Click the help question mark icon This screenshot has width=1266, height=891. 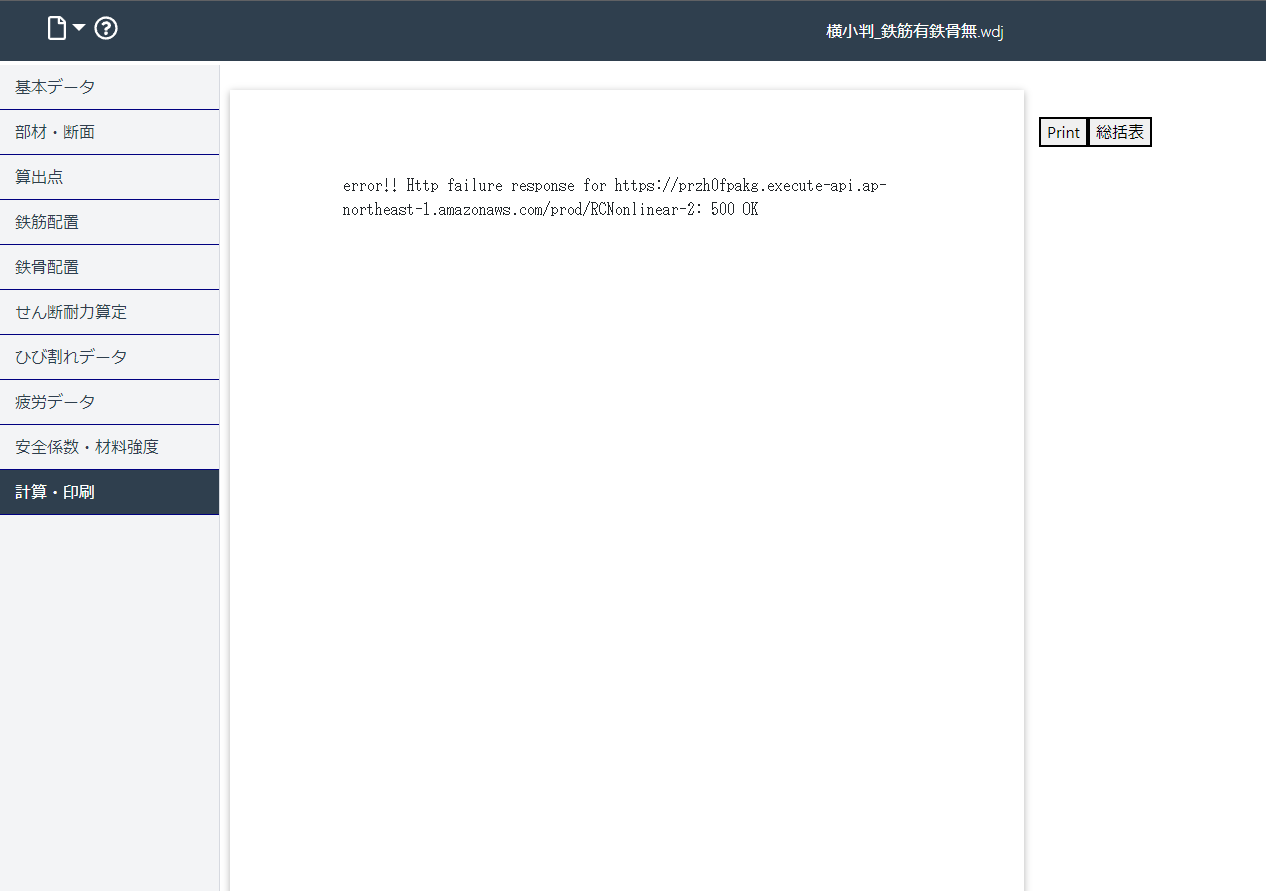click(105, 27)
